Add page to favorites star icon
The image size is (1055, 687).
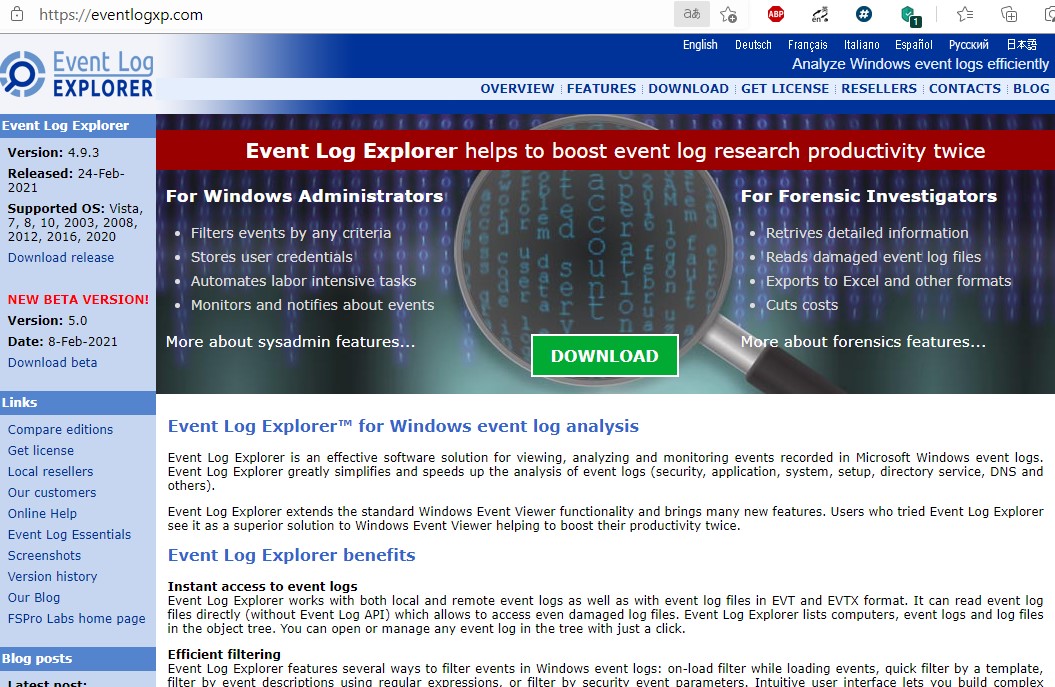coord(728,14)
